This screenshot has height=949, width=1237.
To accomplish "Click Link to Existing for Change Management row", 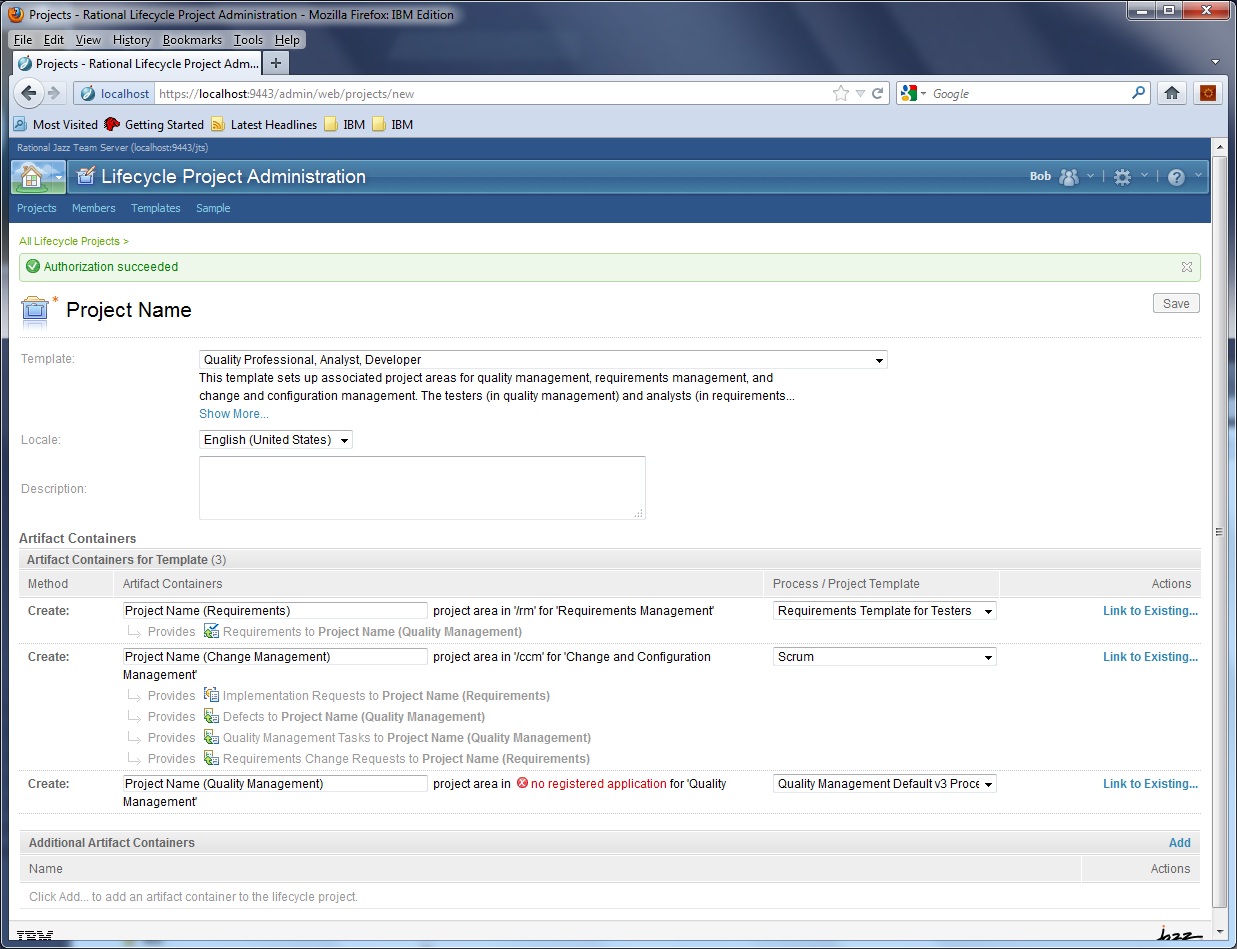I will (x=1150, y=657).
